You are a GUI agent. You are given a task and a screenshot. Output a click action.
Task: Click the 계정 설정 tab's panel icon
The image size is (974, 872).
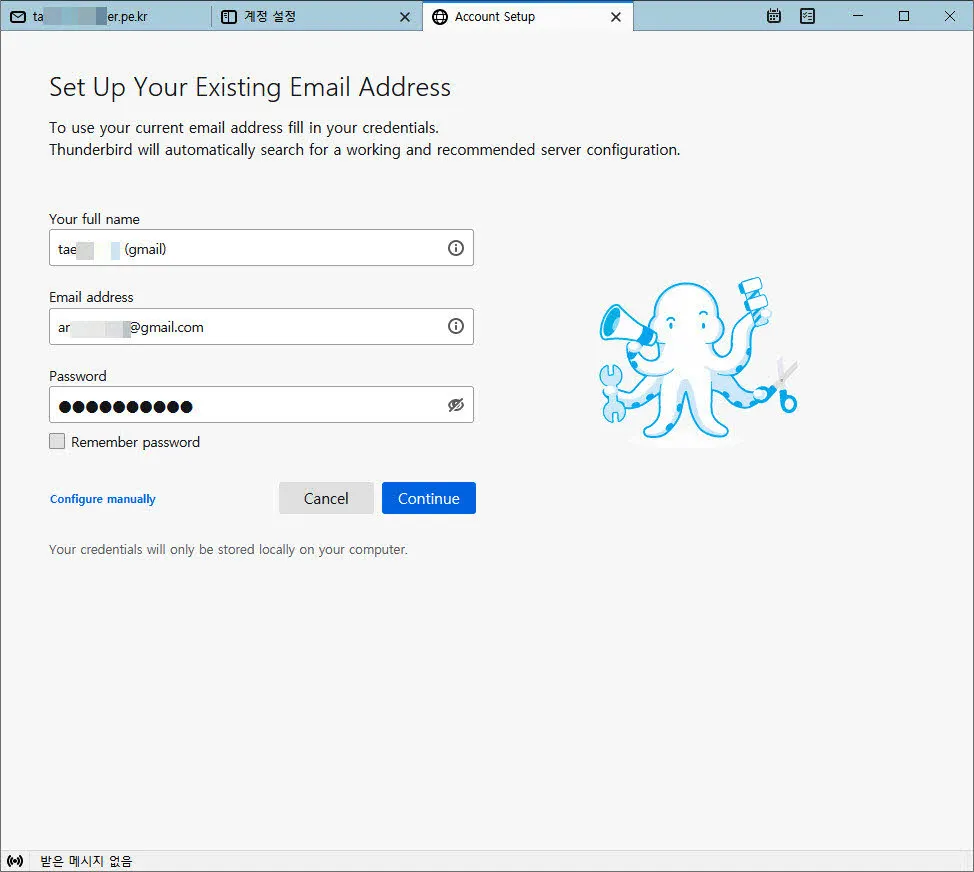tap(229, 17)
